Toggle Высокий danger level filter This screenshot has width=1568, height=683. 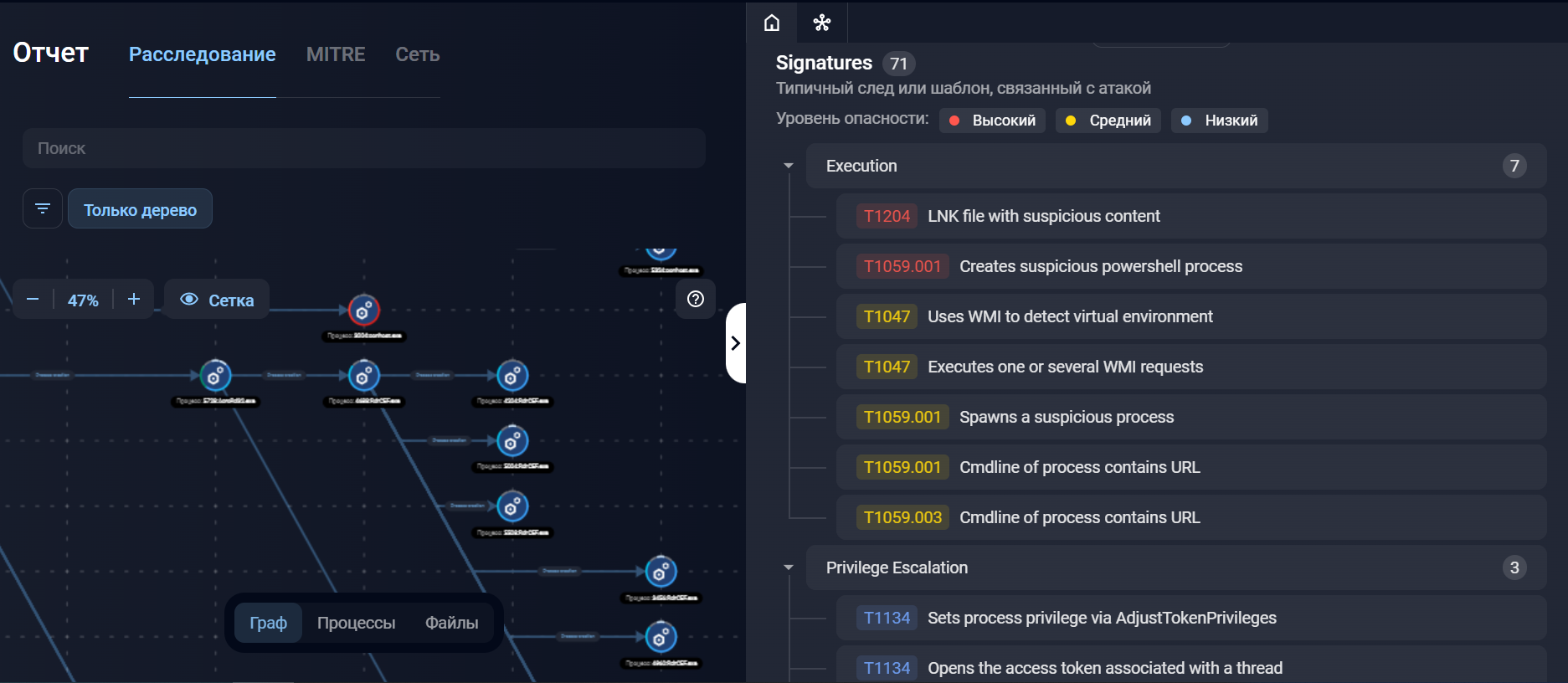click(x=992, y=121)
